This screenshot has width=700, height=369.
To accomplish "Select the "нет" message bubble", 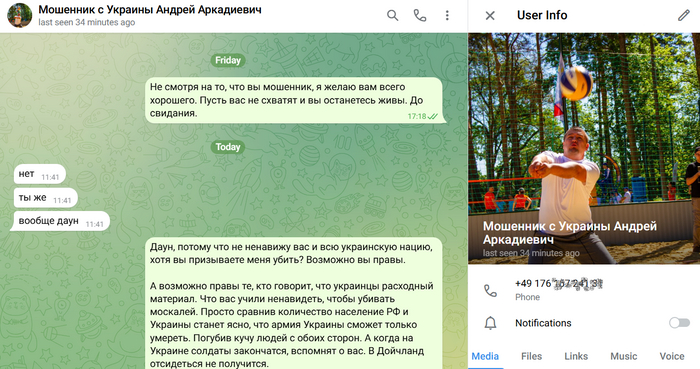I will [x=40, y=174].
